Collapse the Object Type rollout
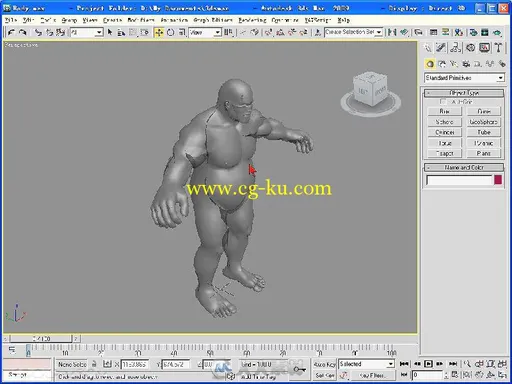The width and height of the screenshot is (512, 384). 464,93
